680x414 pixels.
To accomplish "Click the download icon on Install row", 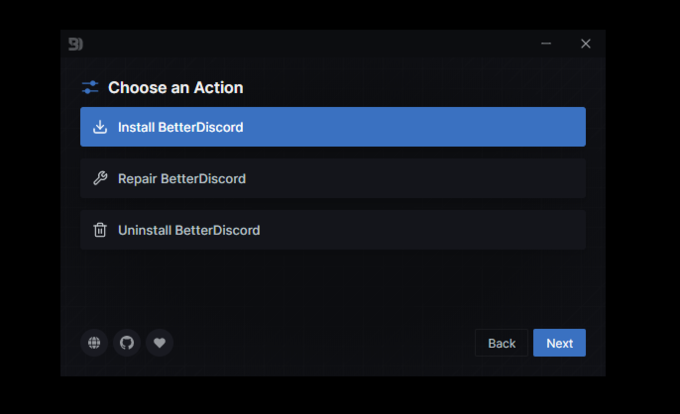I will pos(100,127).
